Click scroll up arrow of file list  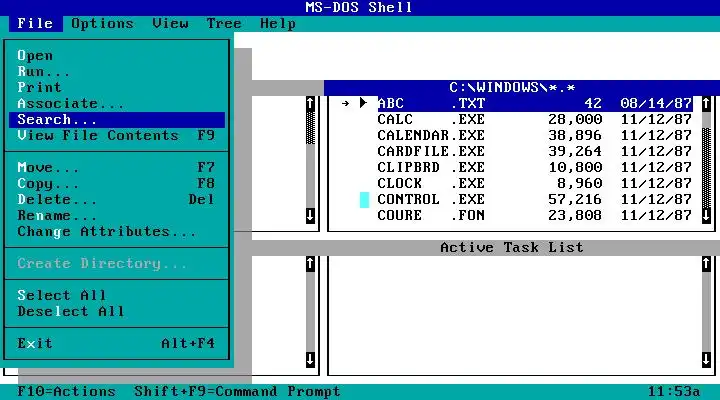[x=706, y=103]
